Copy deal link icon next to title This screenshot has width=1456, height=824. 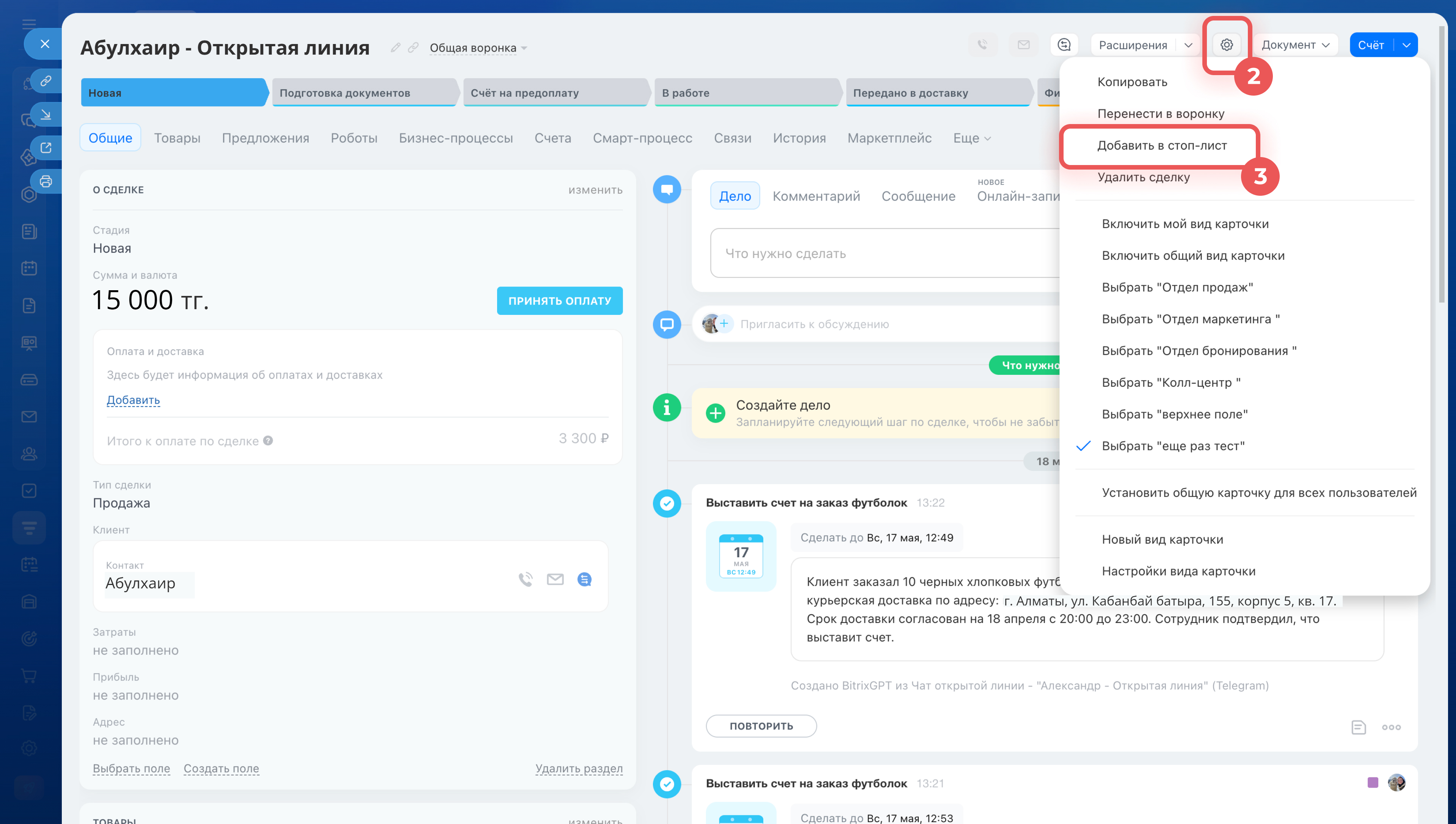pyautogui.click(x=413, y=47)
